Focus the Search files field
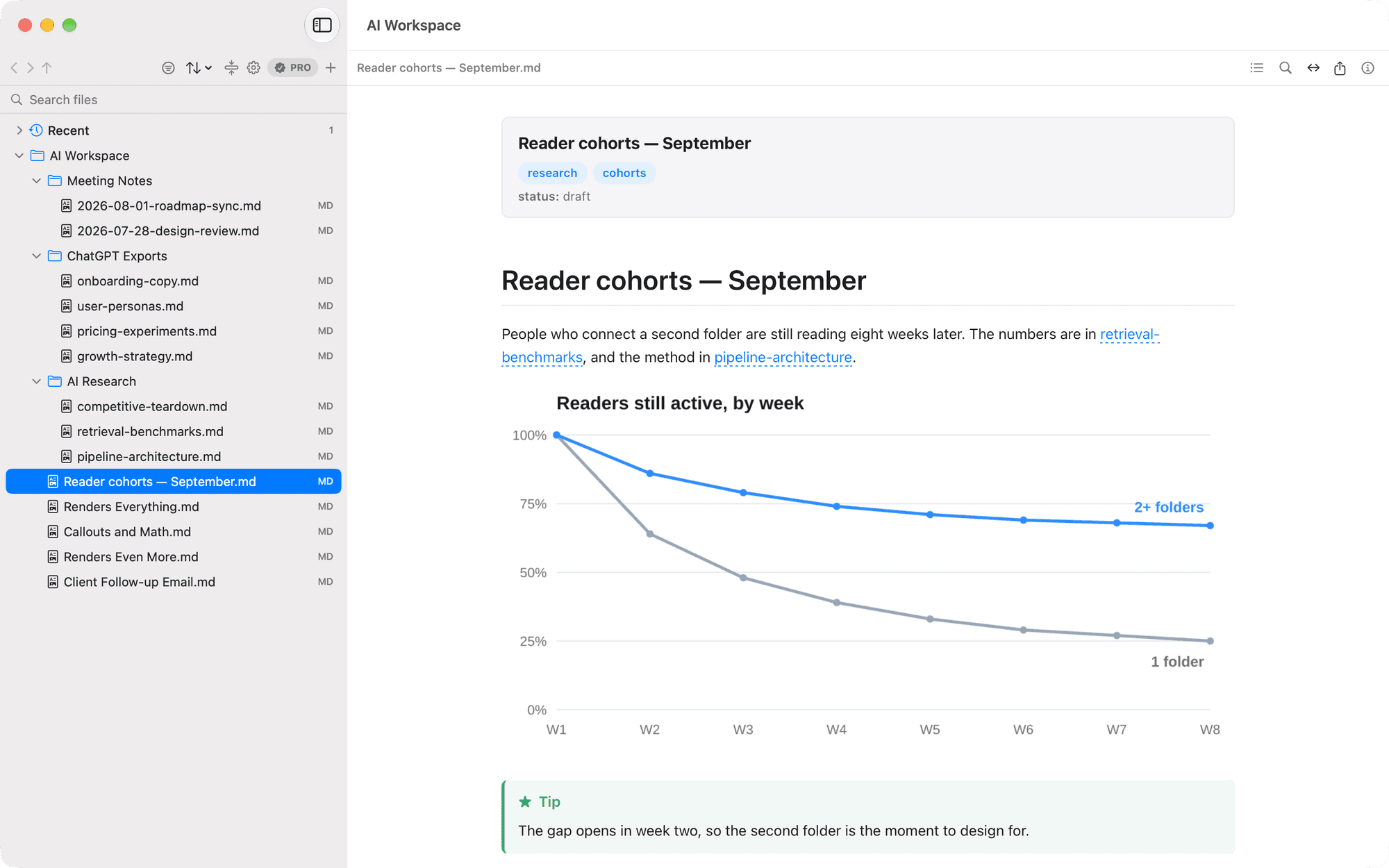The height and width of the screenshot is (868, 1389). click(174, 100)
